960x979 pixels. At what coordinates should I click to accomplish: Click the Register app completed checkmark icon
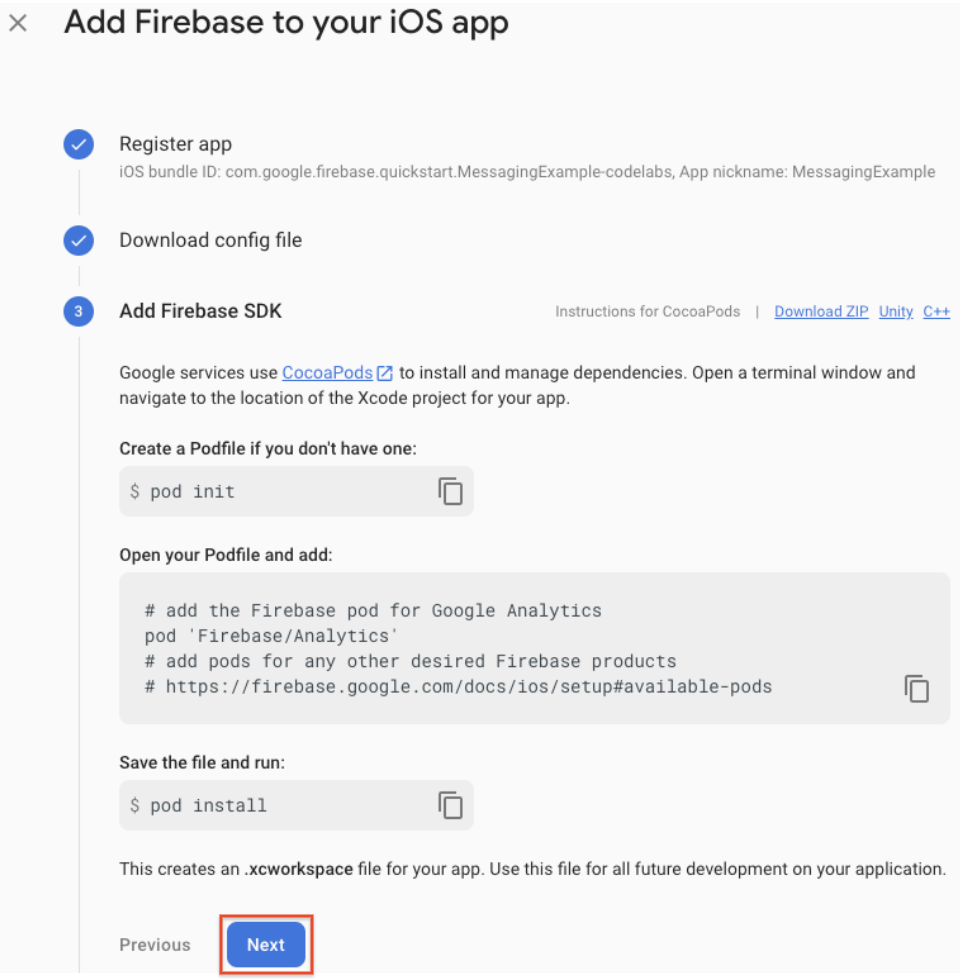[x=78, y=145]
